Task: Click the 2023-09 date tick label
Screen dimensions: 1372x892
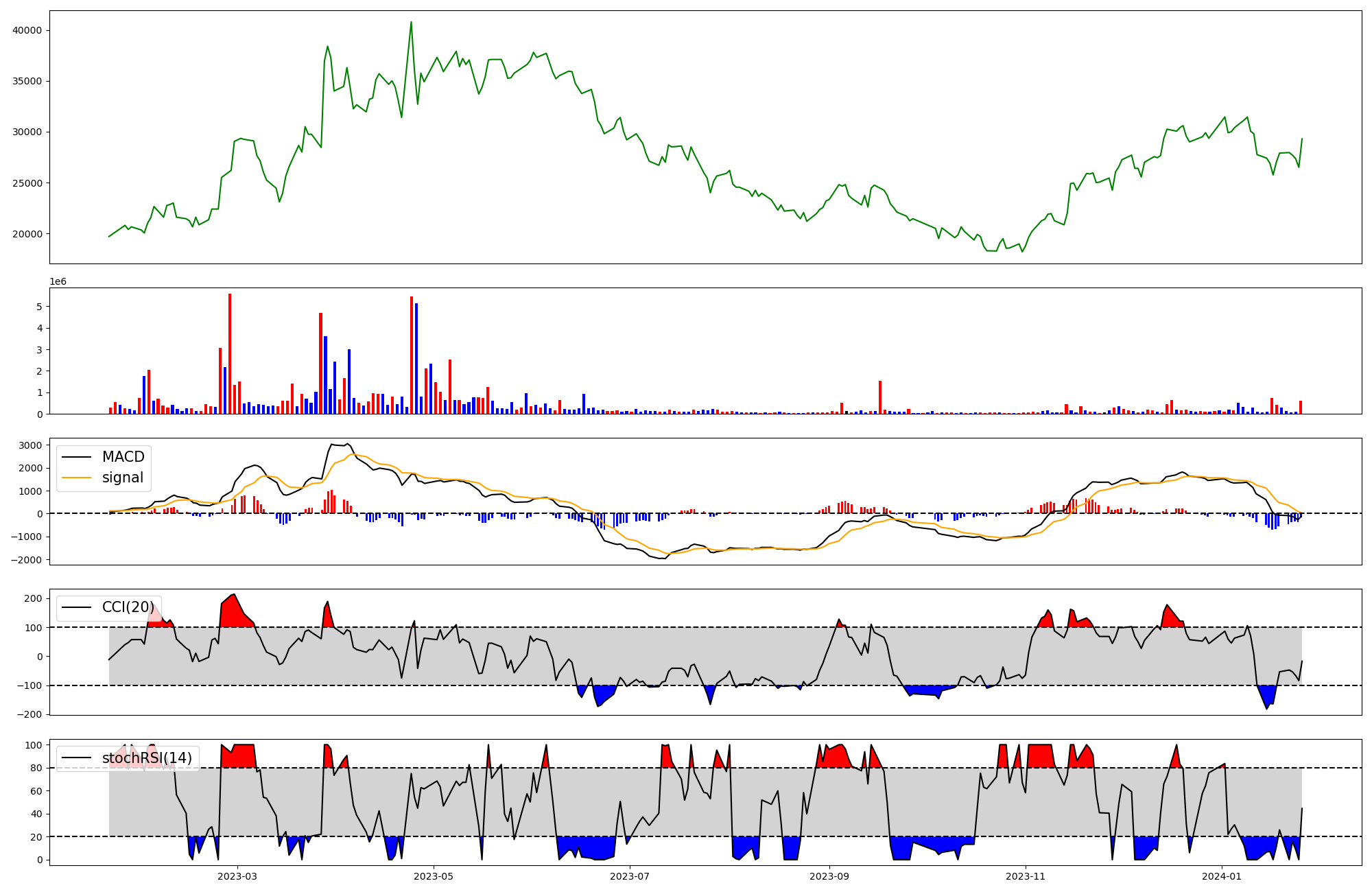Action: click(x=829, y=876)
